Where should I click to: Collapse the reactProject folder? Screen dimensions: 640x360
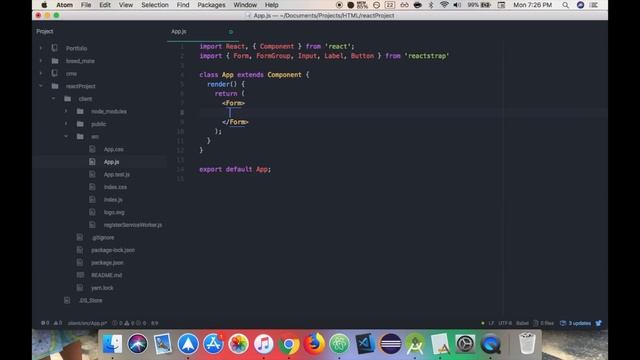[x=41, y=86]
